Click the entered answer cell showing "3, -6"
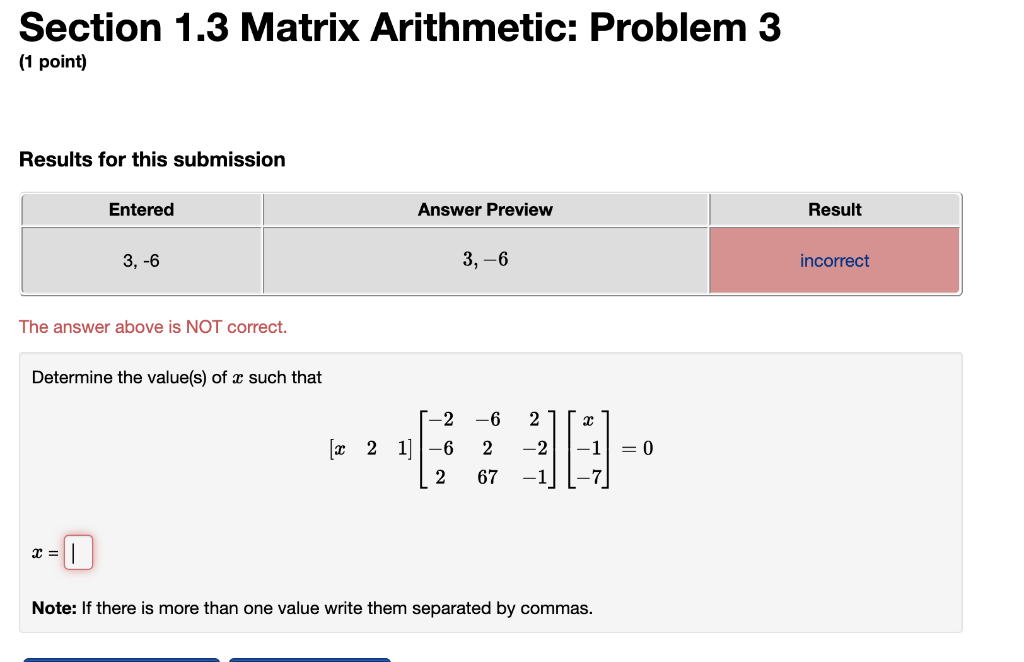The height and width of the screenshot is (662, 1024). coord(141,260)
